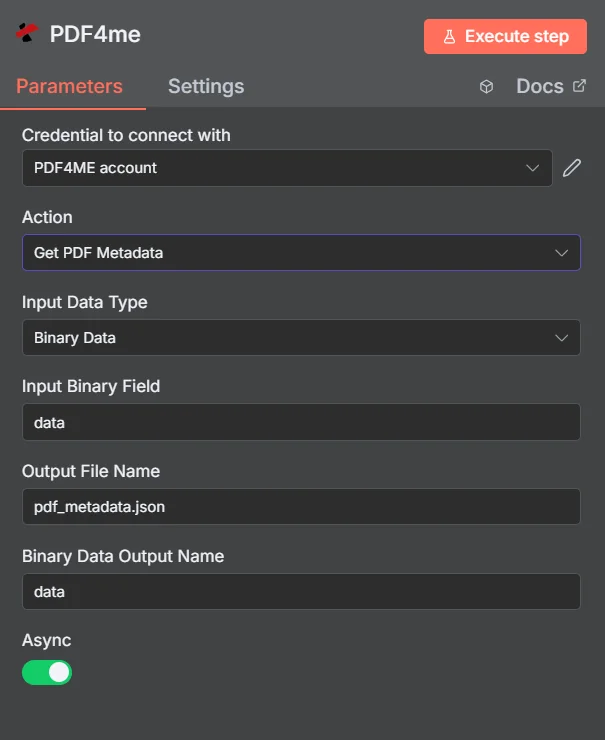605x740 pixels.
Task: Run the node with Execute step
Action: tap(505, 36)
